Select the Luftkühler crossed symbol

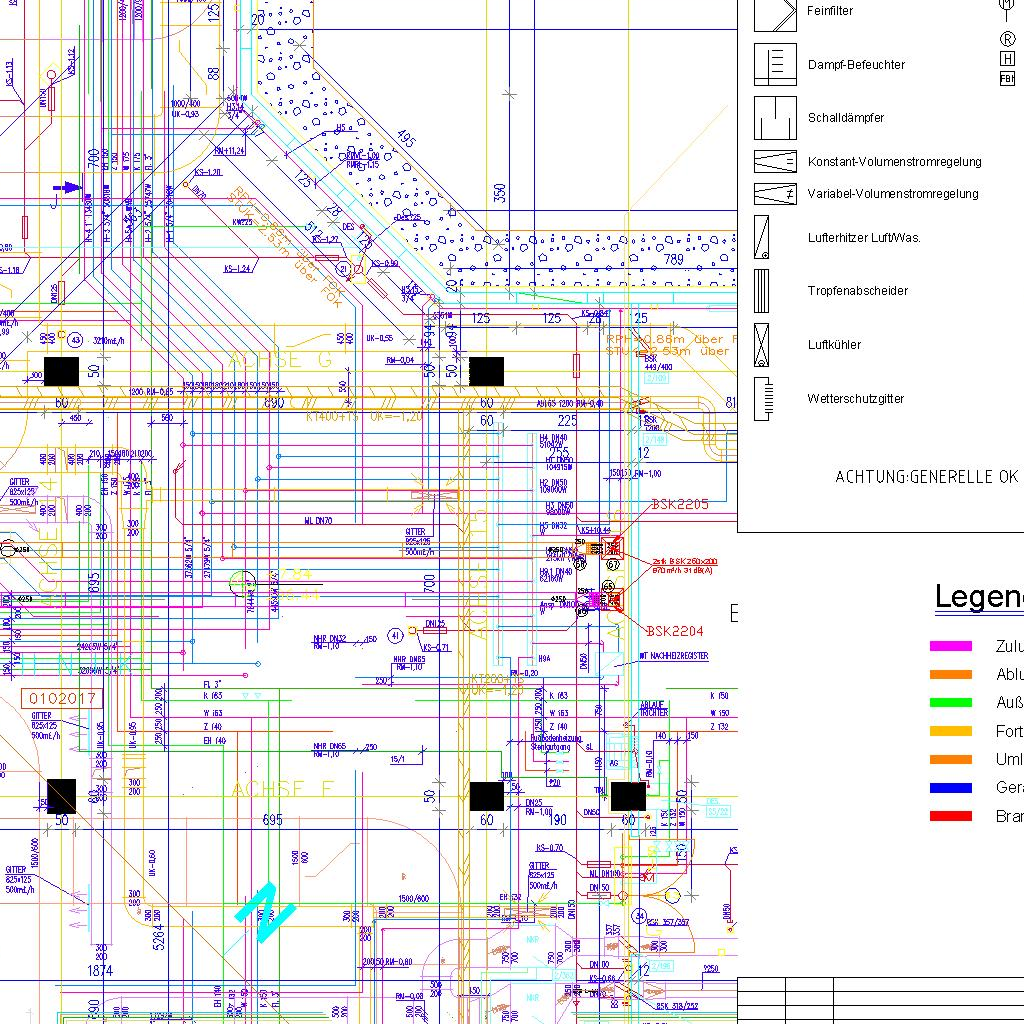[762, 345]
